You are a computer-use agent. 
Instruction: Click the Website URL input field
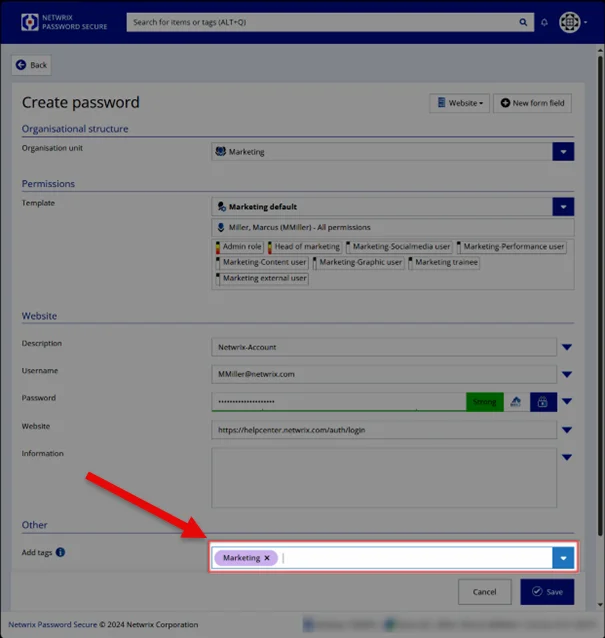click(384, 430)
